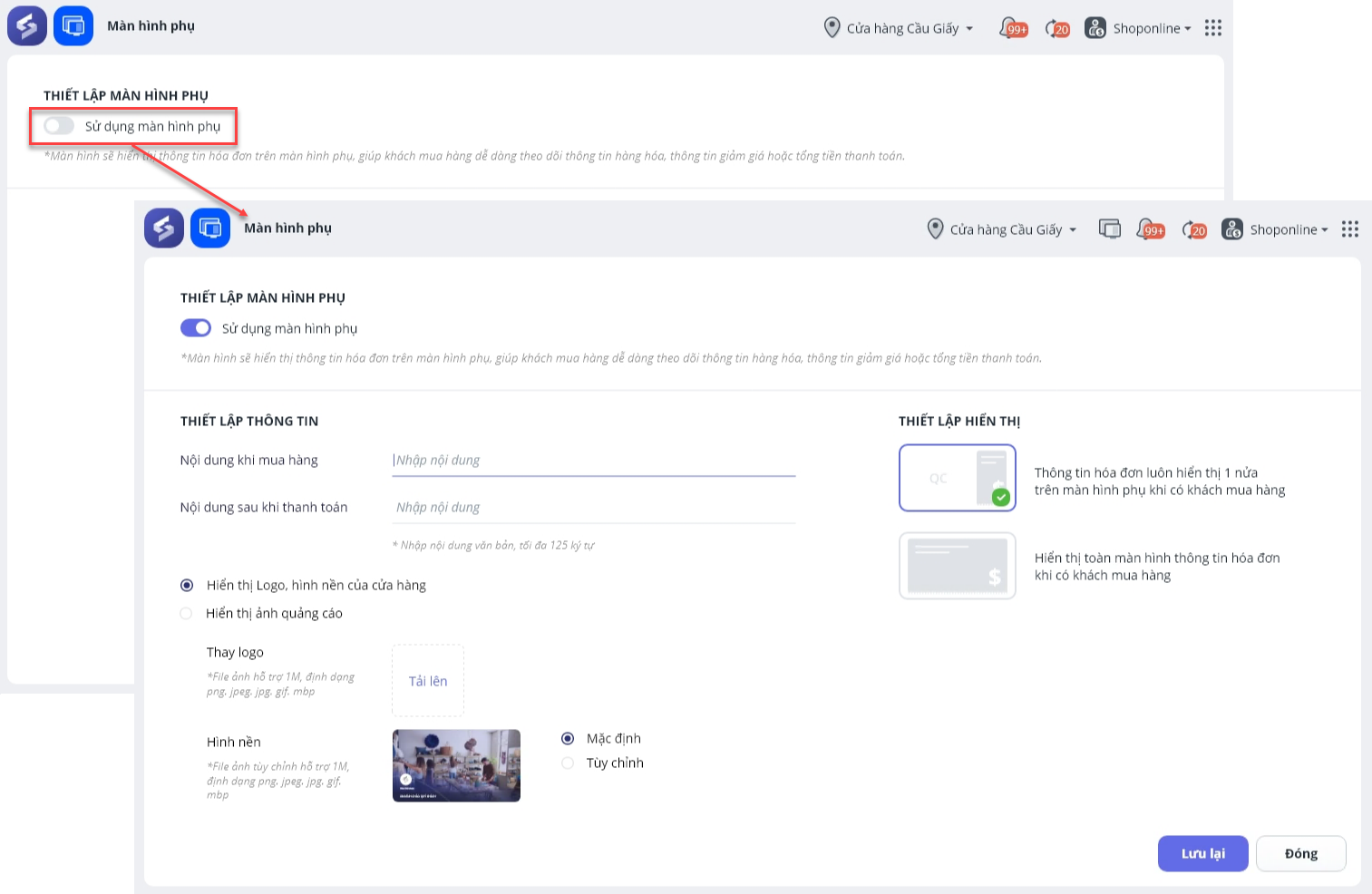Click the text 'Thông tin hóa đơn luôn hiển thị 1 nửa'
Image resolution: width=1372 pixels, height=894 pixels.
point(1146,472)
